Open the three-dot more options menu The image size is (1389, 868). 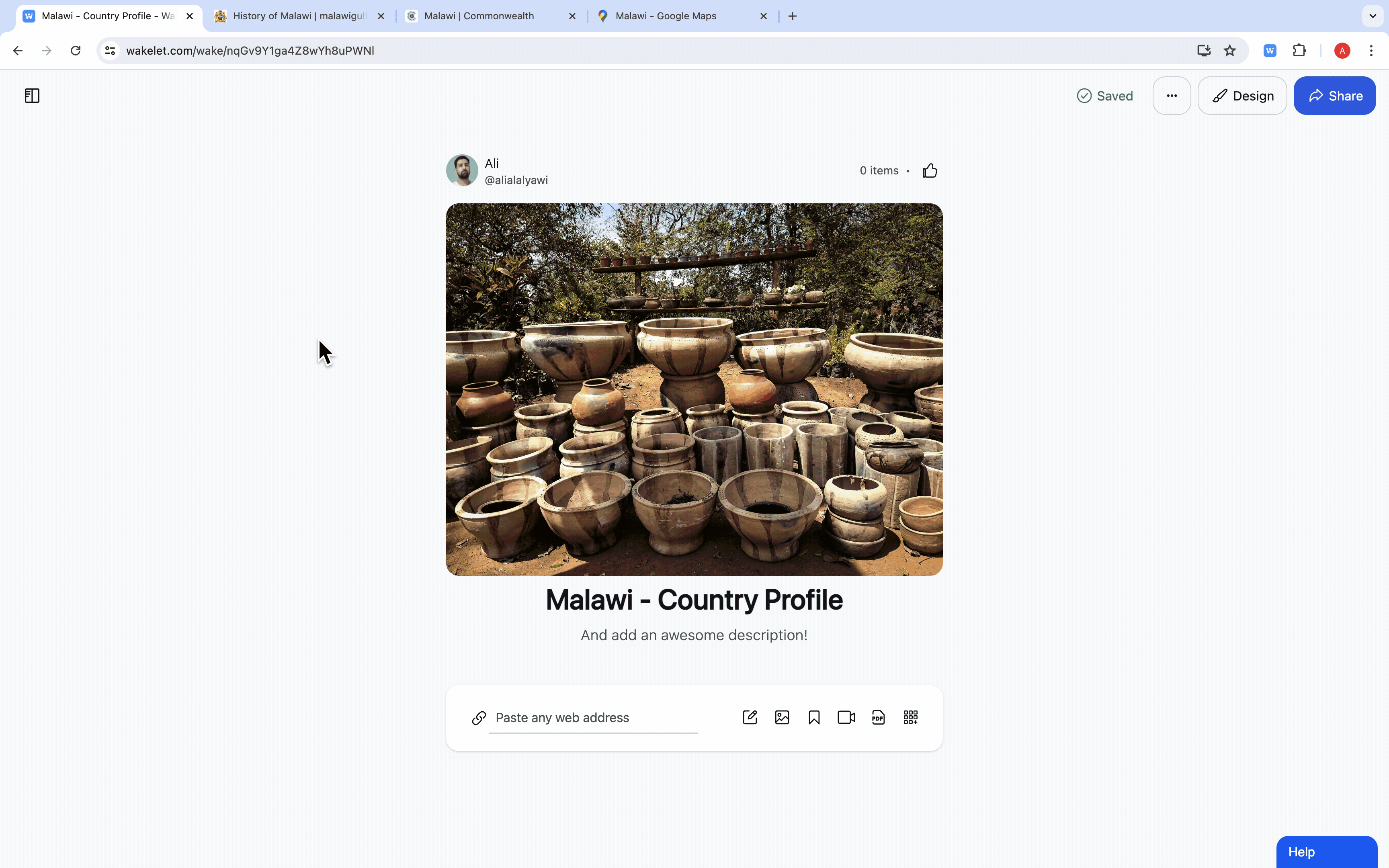pos(1172,96)
